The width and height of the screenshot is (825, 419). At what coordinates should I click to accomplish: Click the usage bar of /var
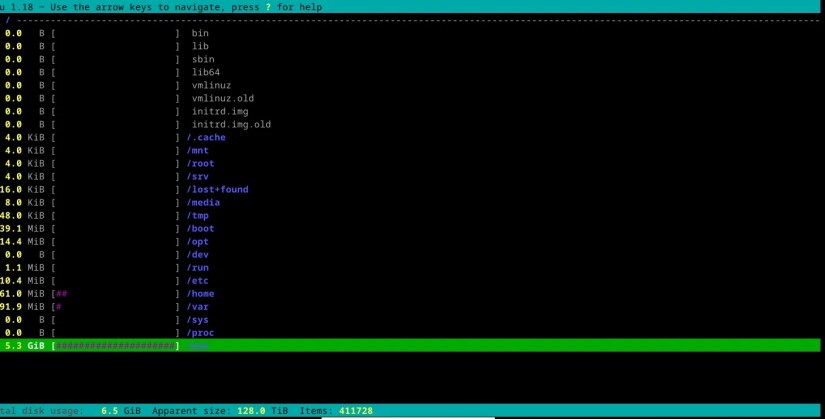(x=116, y=307)
